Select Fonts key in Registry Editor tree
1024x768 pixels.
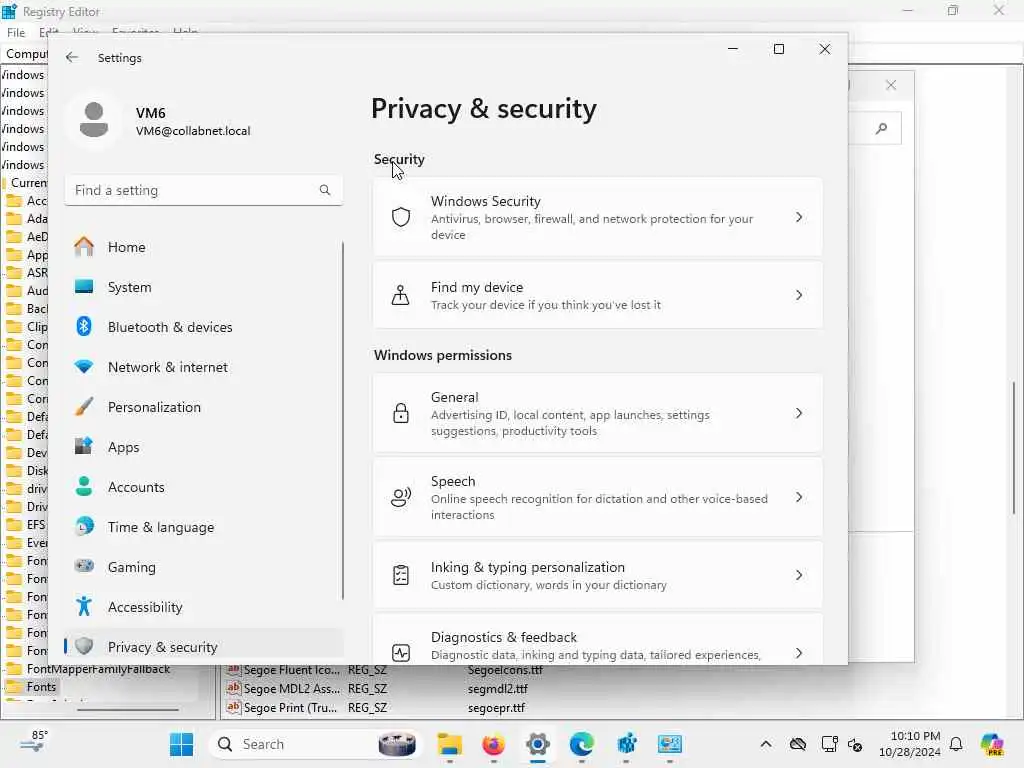(x=41, y=687)
